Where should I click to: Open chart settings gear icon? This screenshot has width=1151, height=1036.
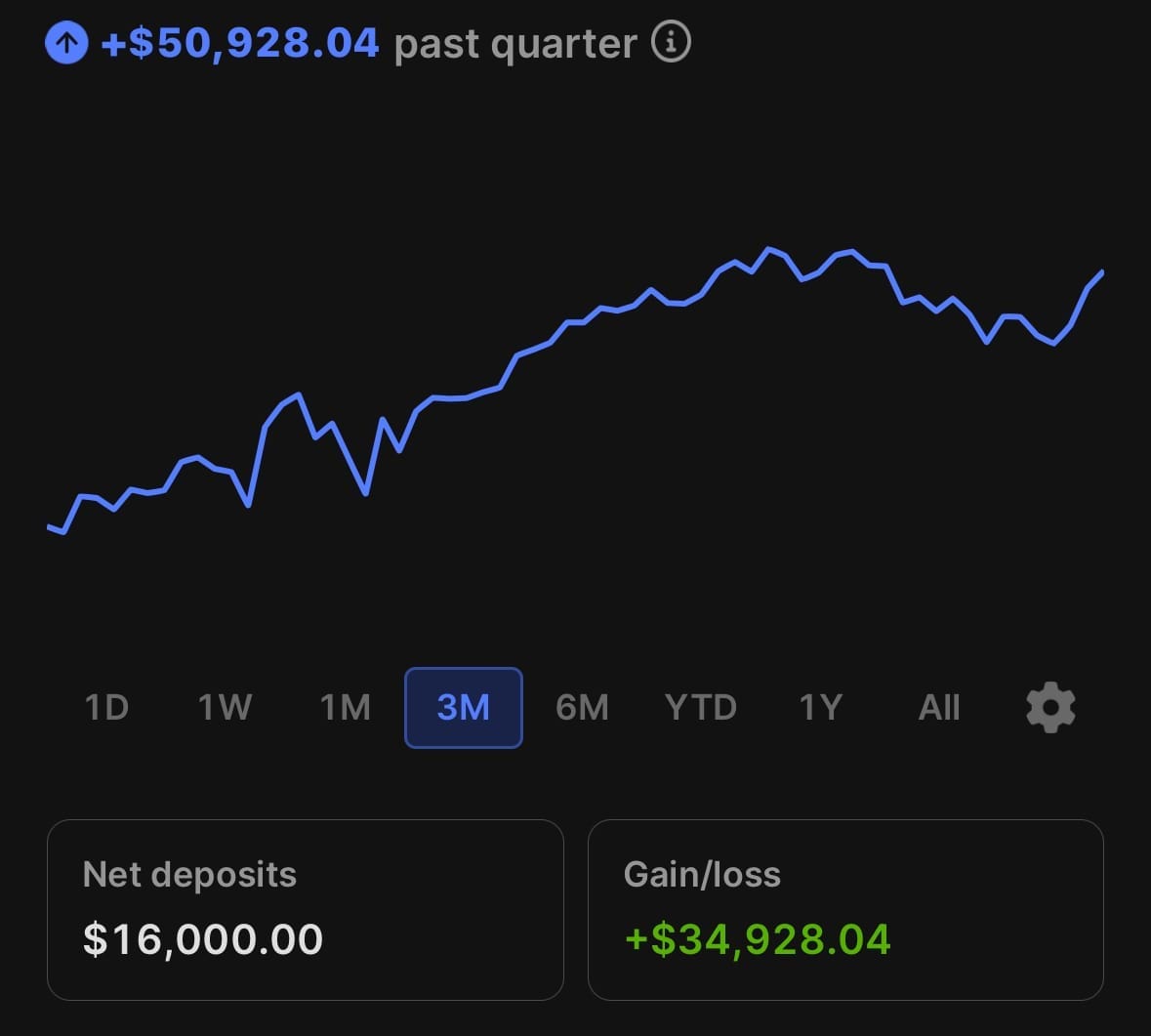click(x=1050, y=707)
